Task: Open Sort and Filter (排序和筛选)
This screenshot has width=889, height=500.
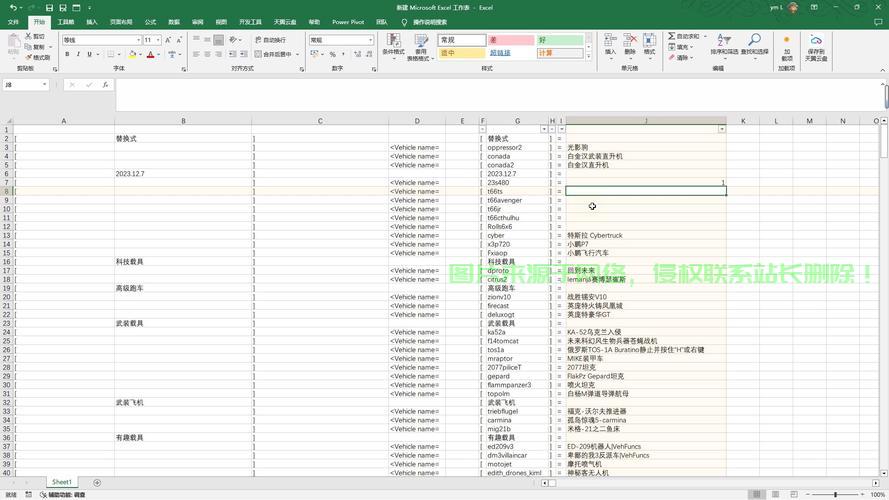Action: pyautogui.click(x=724, y=44)
